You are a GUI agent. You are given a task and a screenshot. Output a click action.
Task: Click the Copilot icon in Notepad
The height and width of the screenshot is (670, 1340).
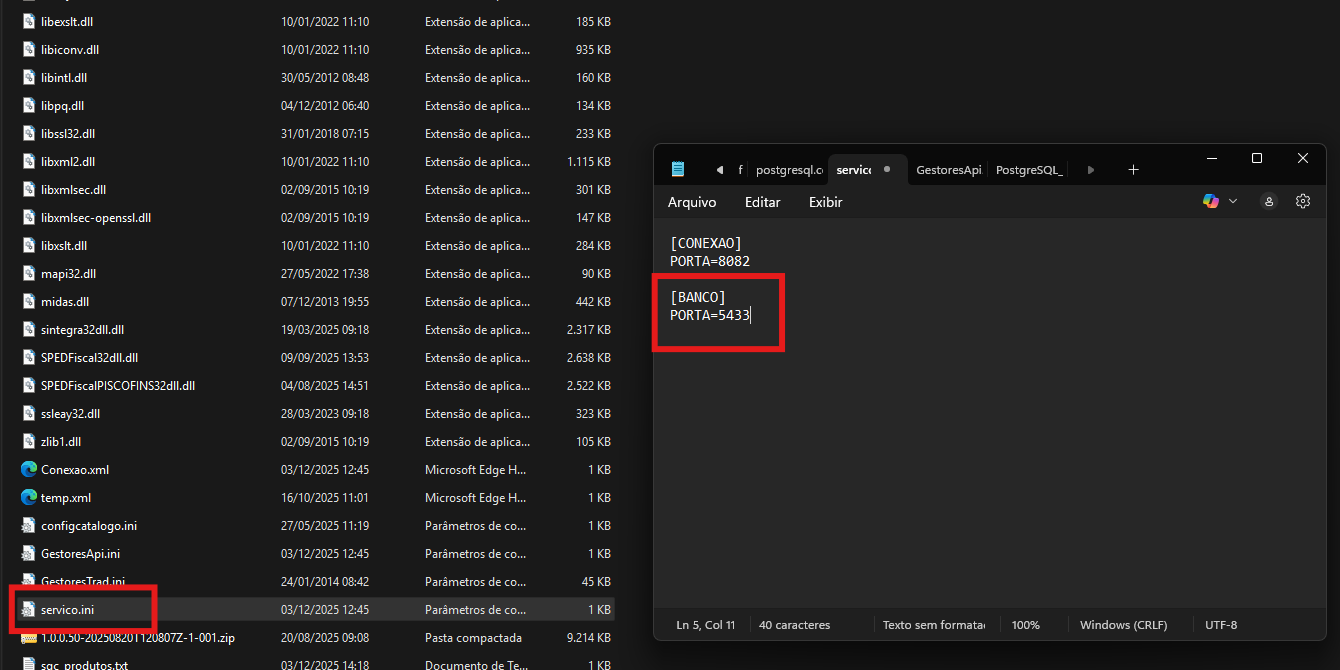[x=1211, y=201]
